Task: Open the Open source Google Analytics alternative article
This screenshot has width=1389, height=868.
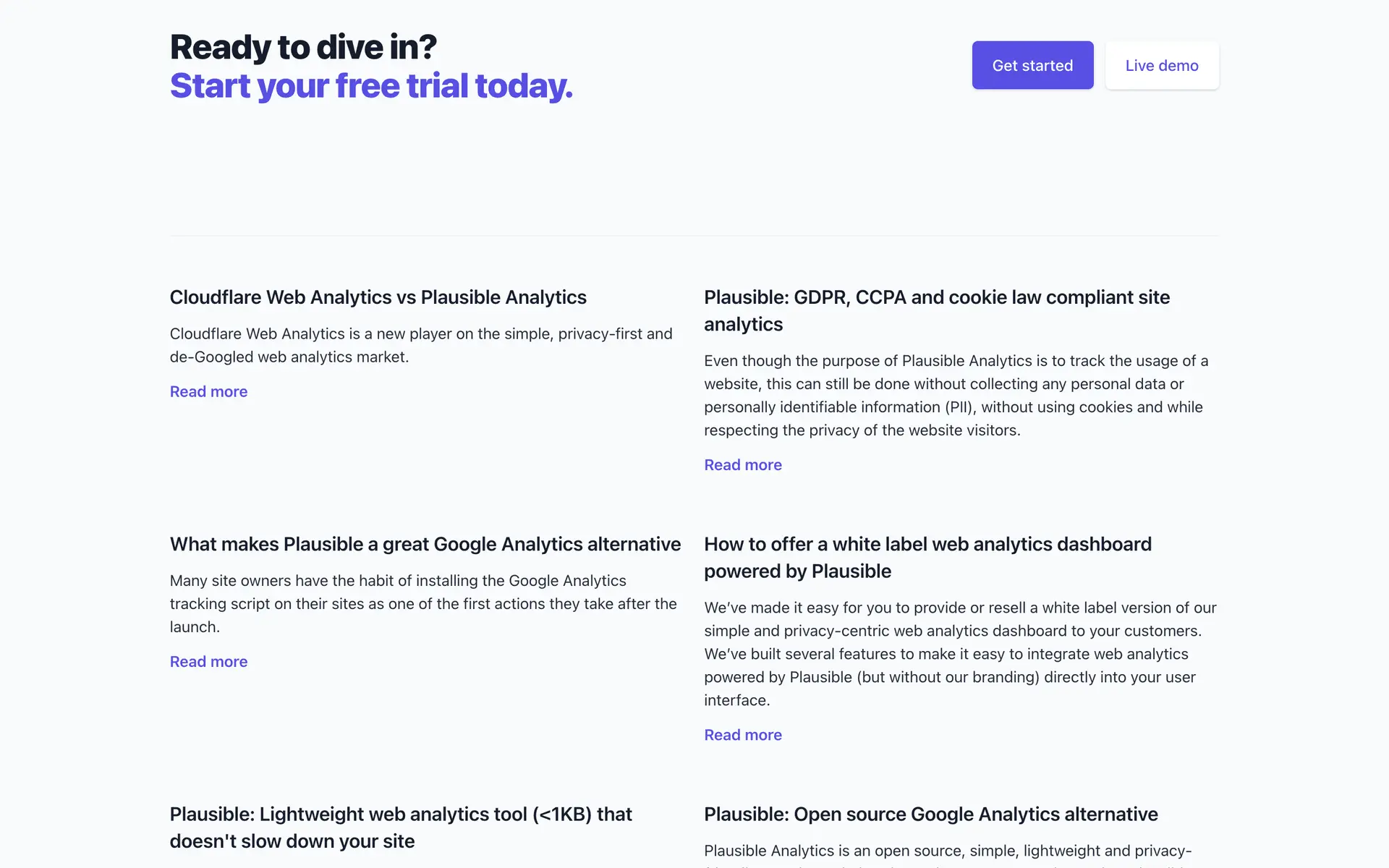Action: (x=930, y=814)
